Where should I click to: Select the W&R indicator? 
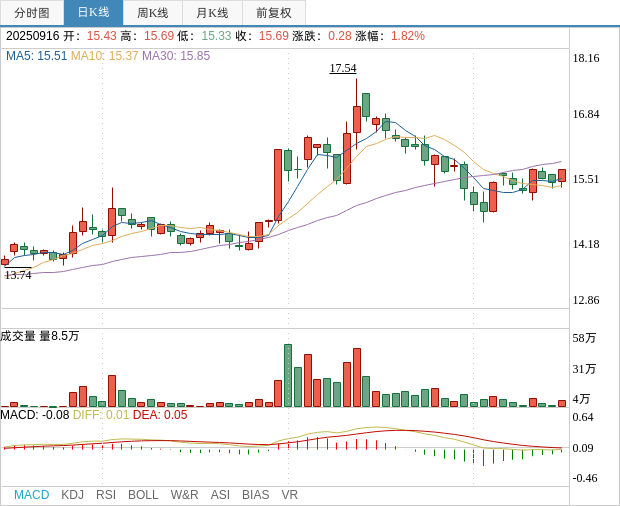coord(184,495)
